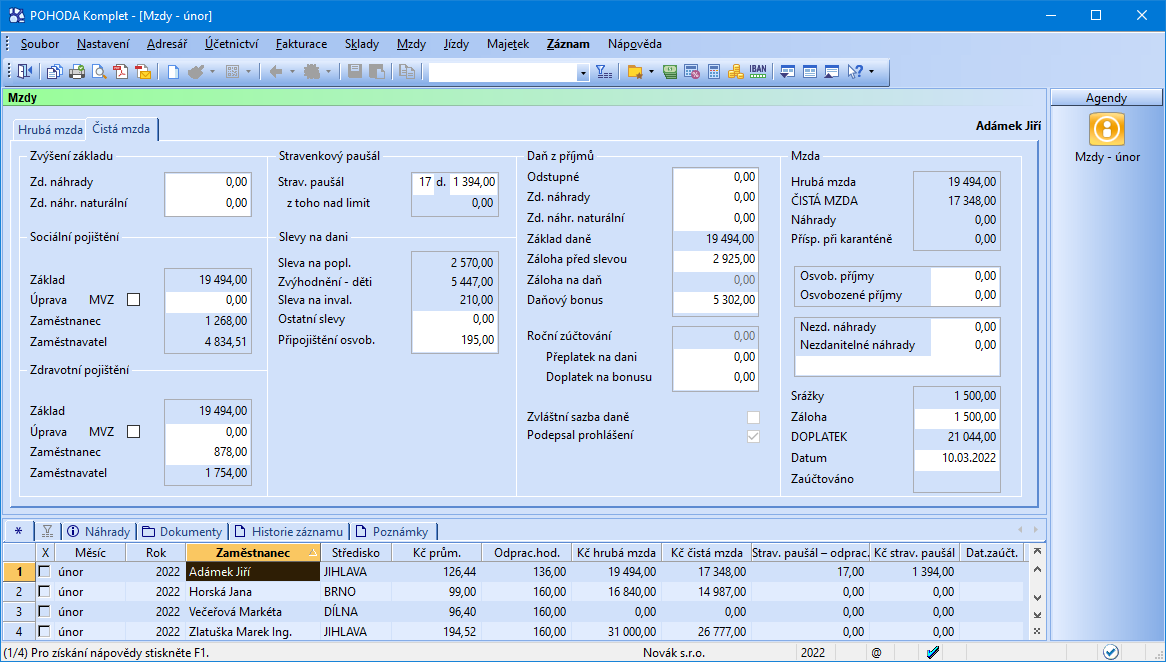The image size is (1166, 662).
Task: Click the save diskette toolbar icon
Action: pos(355,71)
